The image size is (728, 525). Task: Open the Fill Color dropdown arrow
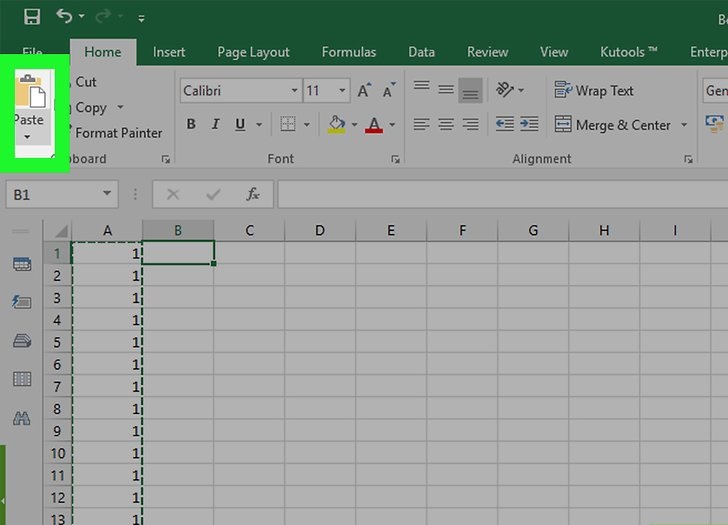tap(354, 124)
